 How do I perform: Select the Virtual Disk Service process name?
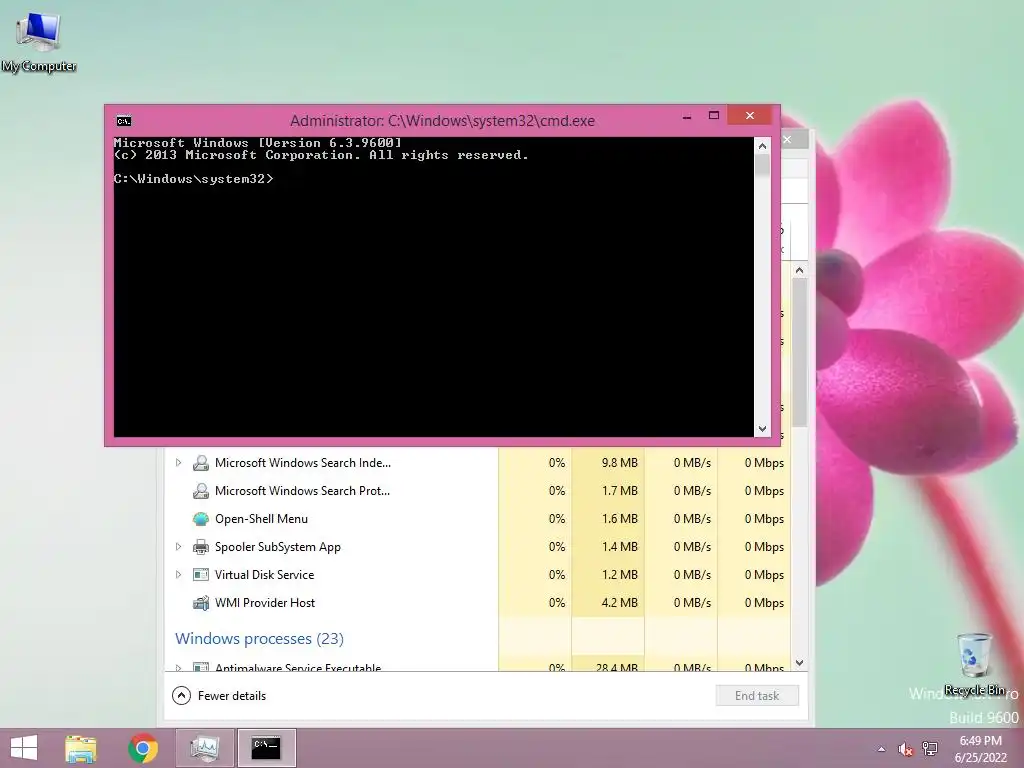(264, 575)
